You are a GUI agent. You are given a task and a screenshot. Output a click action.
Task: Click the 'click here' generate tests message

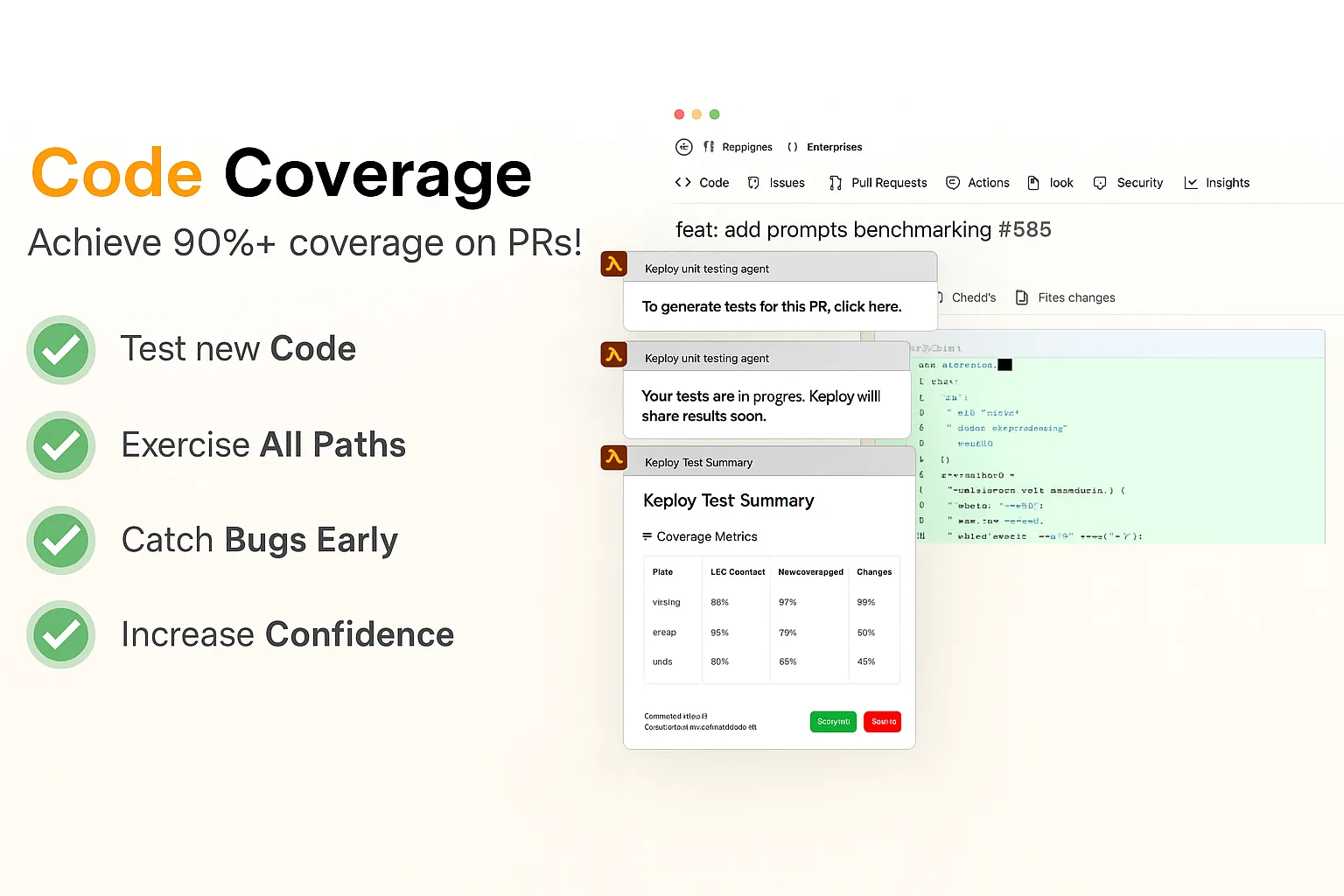(x=772, y=307)
